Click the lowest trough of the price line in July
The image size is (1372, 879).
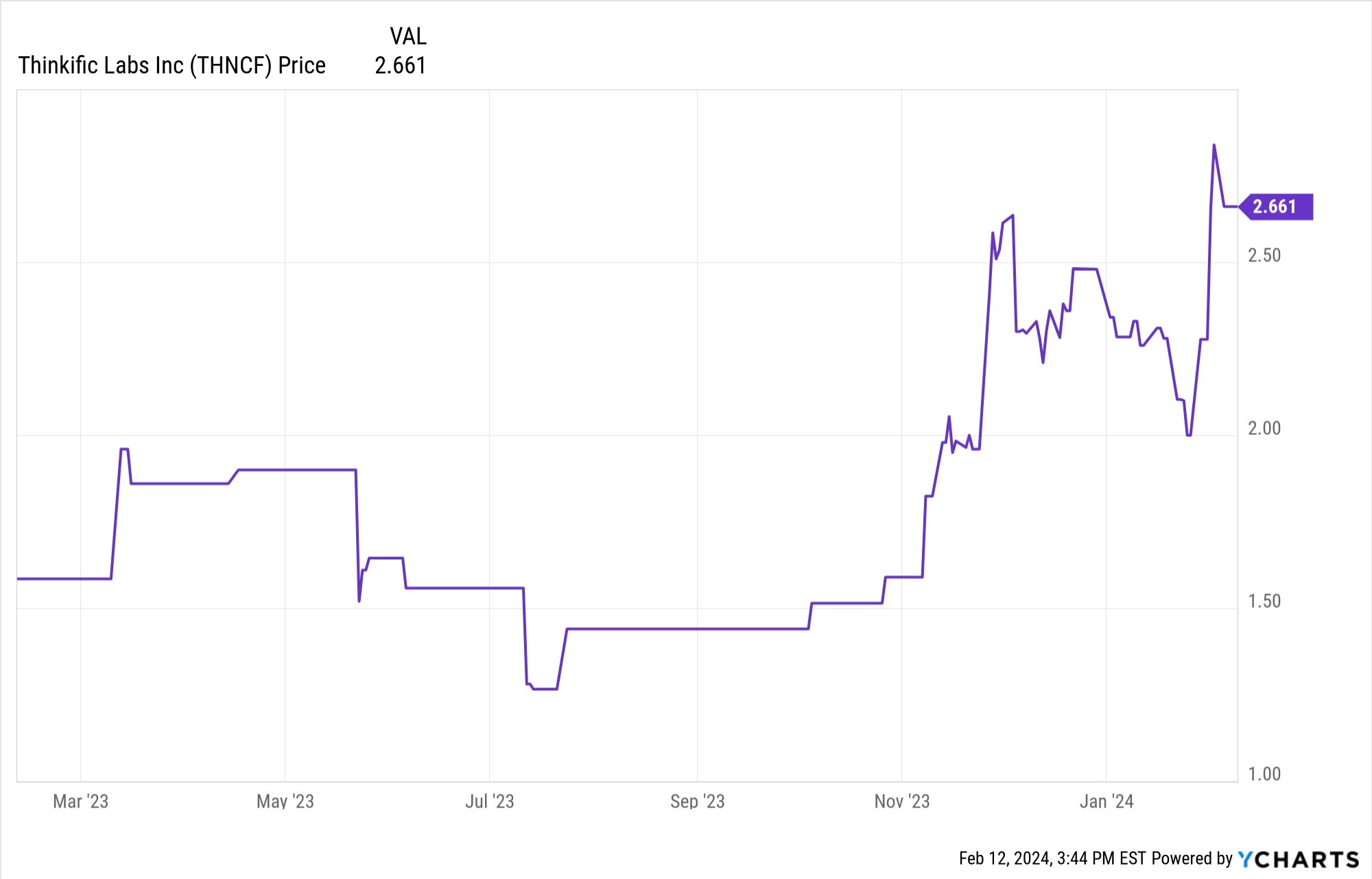tap(545, 688)
